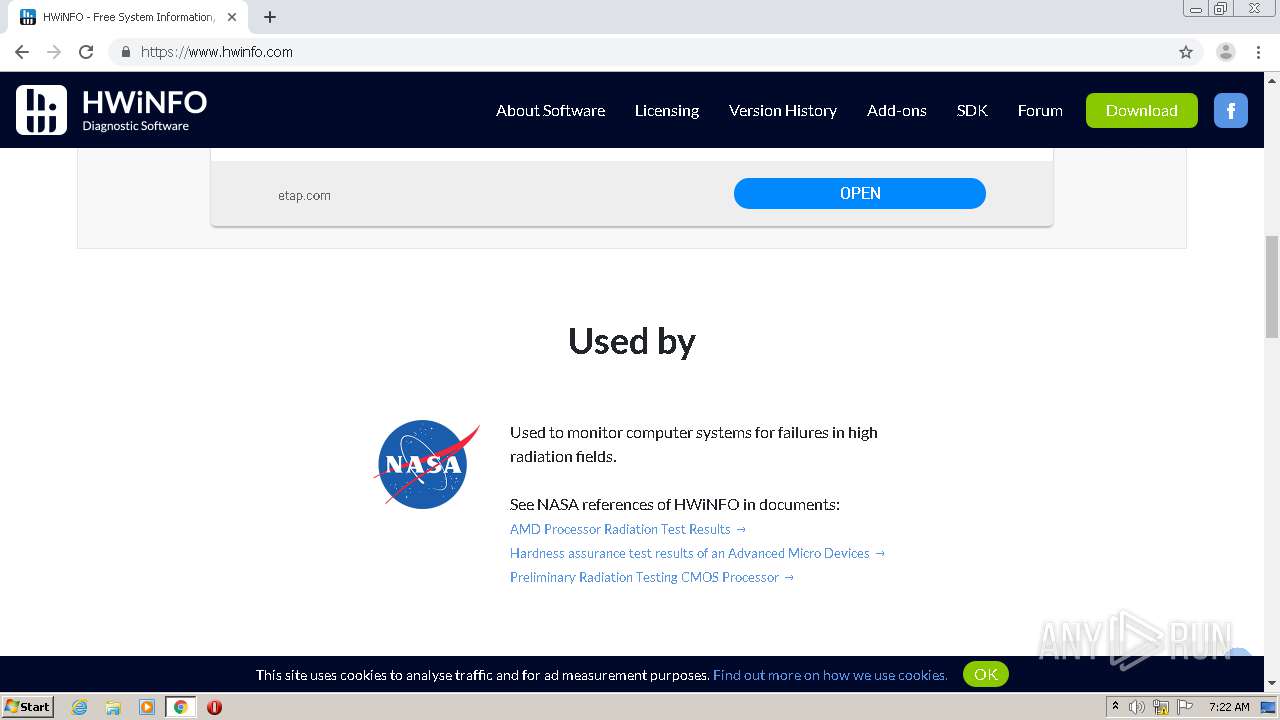The height and width of the screenshot is (720, 1280).
Task: Click the network tray icon
Action: (x=1160, y=707)
